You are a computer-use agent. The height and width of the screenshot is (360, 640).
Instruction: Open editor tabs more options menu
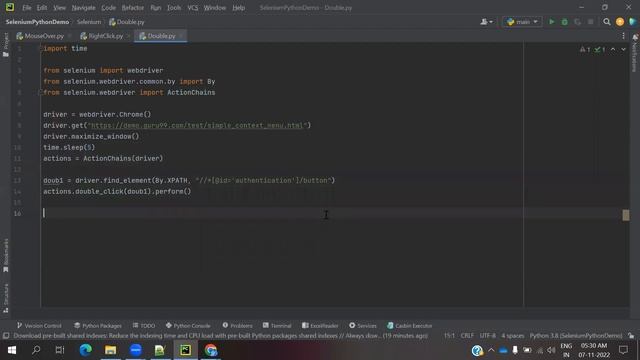click(x=623, y=36)
